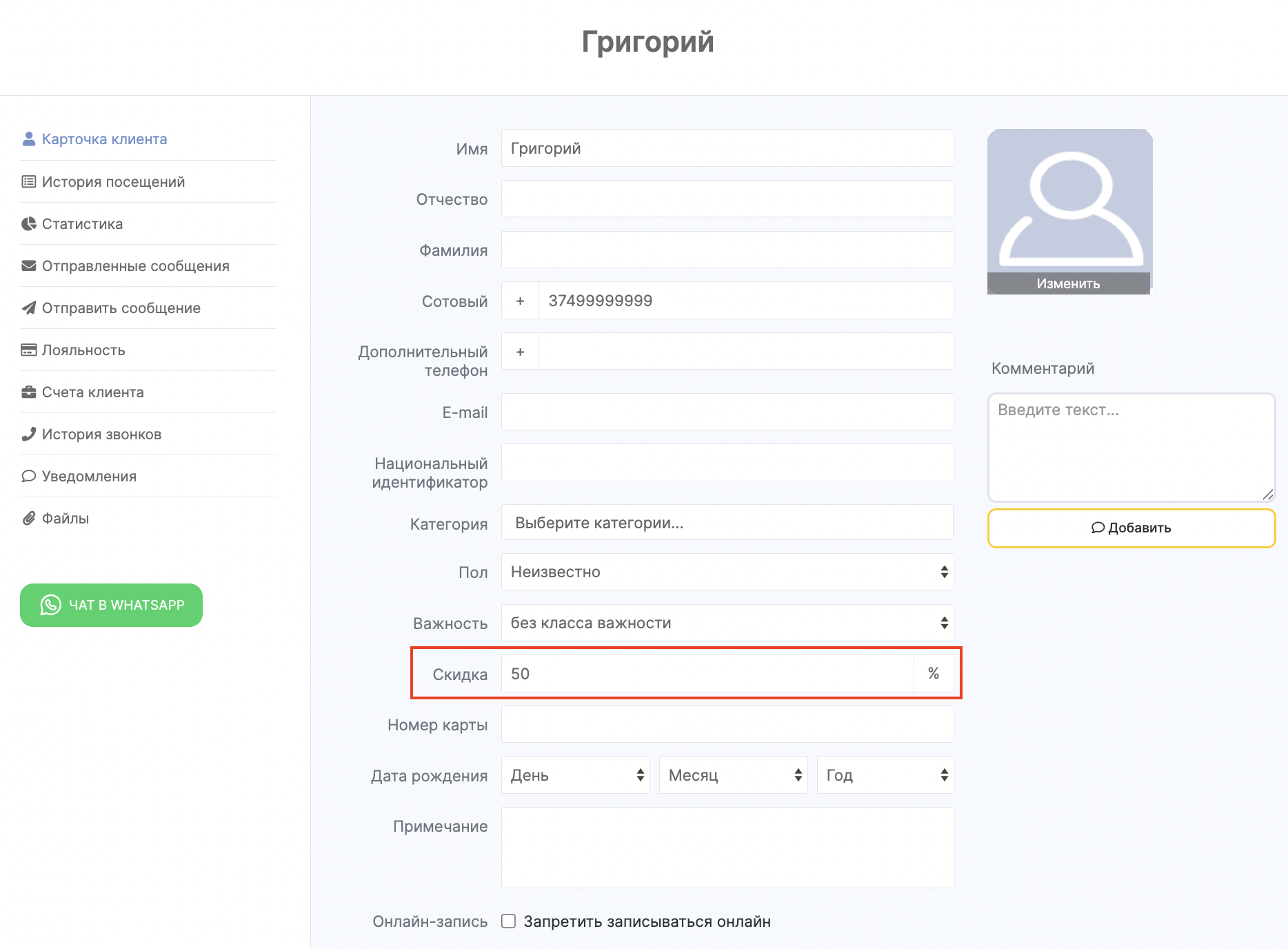The height and width of the screenshot is (949, 1288).
Task: Click the Комментарий heading
Action: click(1043, 368)
